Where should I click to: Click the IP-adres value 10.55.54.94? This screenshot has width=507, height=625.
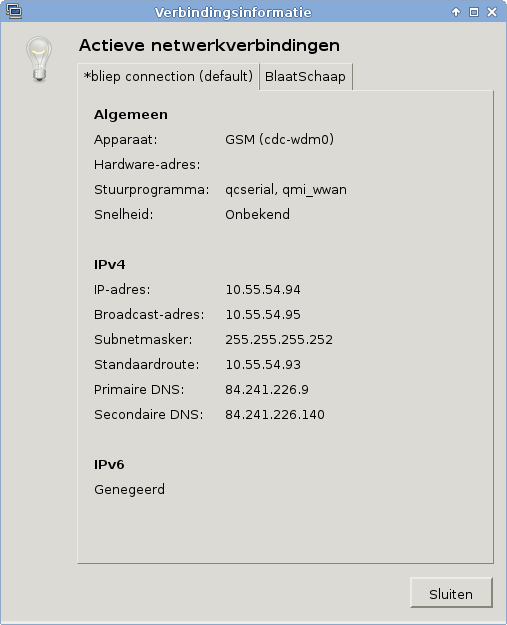pyautogui.click(x=263, y=289)
